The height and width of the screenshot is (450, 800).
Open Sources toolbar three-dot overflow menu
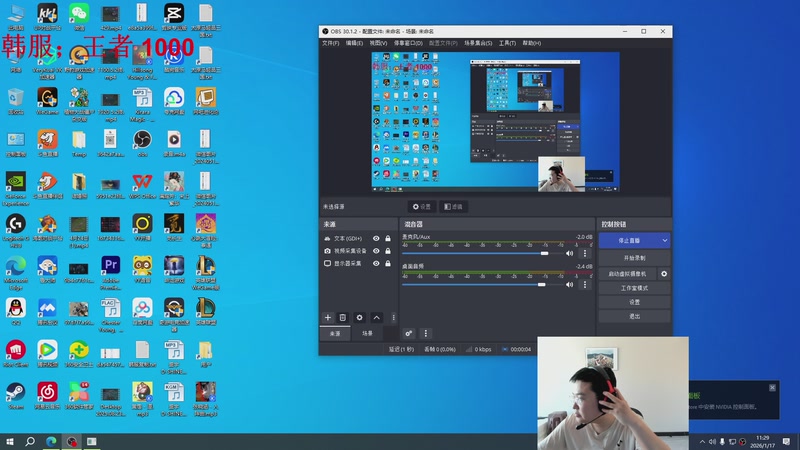coord(393,317)
